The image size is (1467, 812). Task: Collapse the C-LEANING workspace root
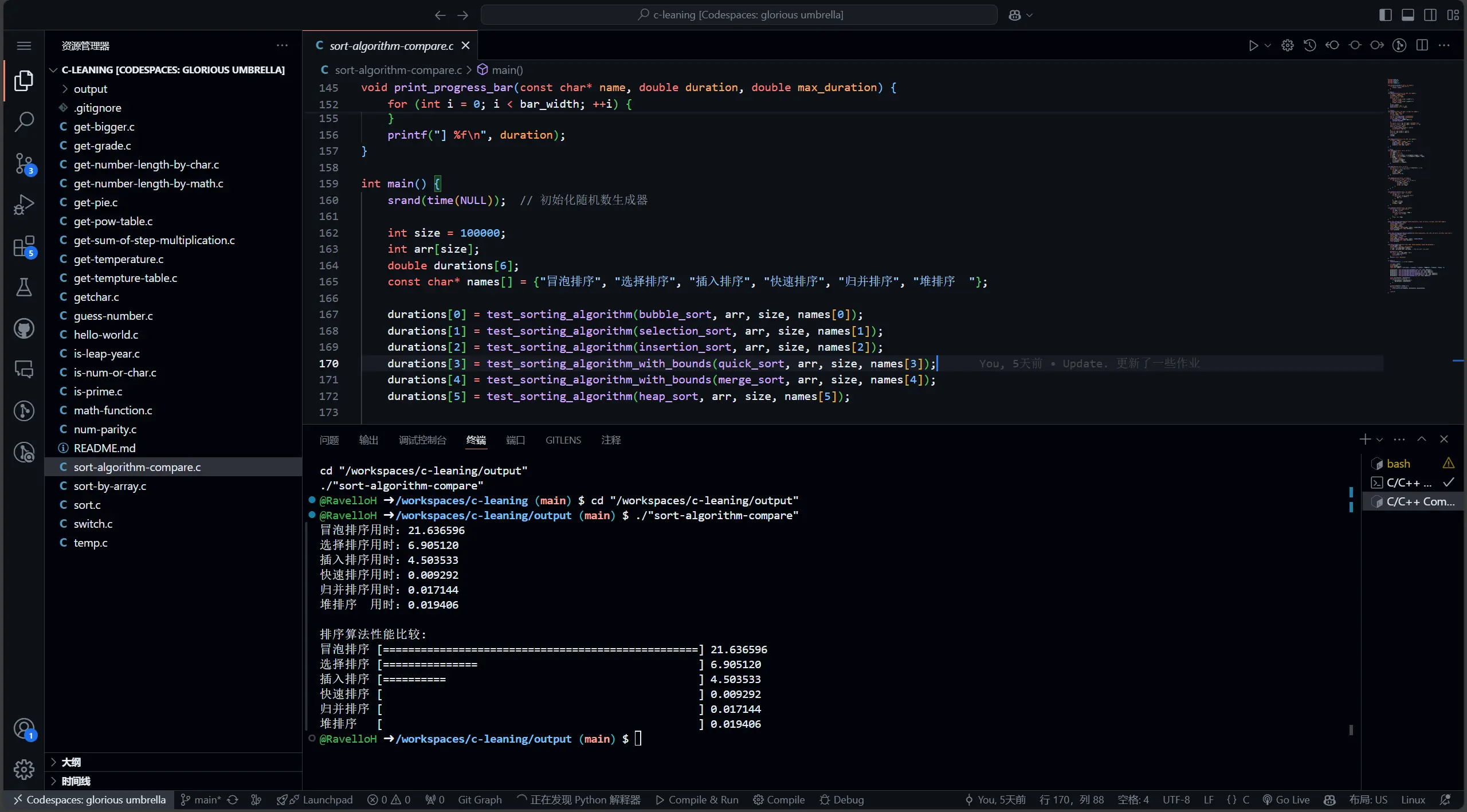point(174,70)
